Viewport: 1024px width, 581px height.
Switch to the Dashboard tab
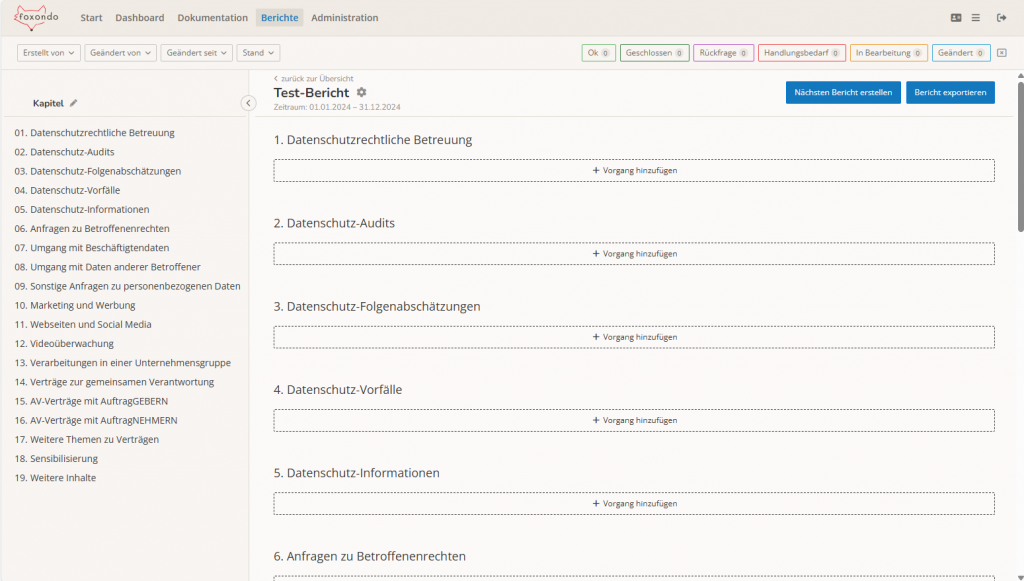tap(139, 17)
